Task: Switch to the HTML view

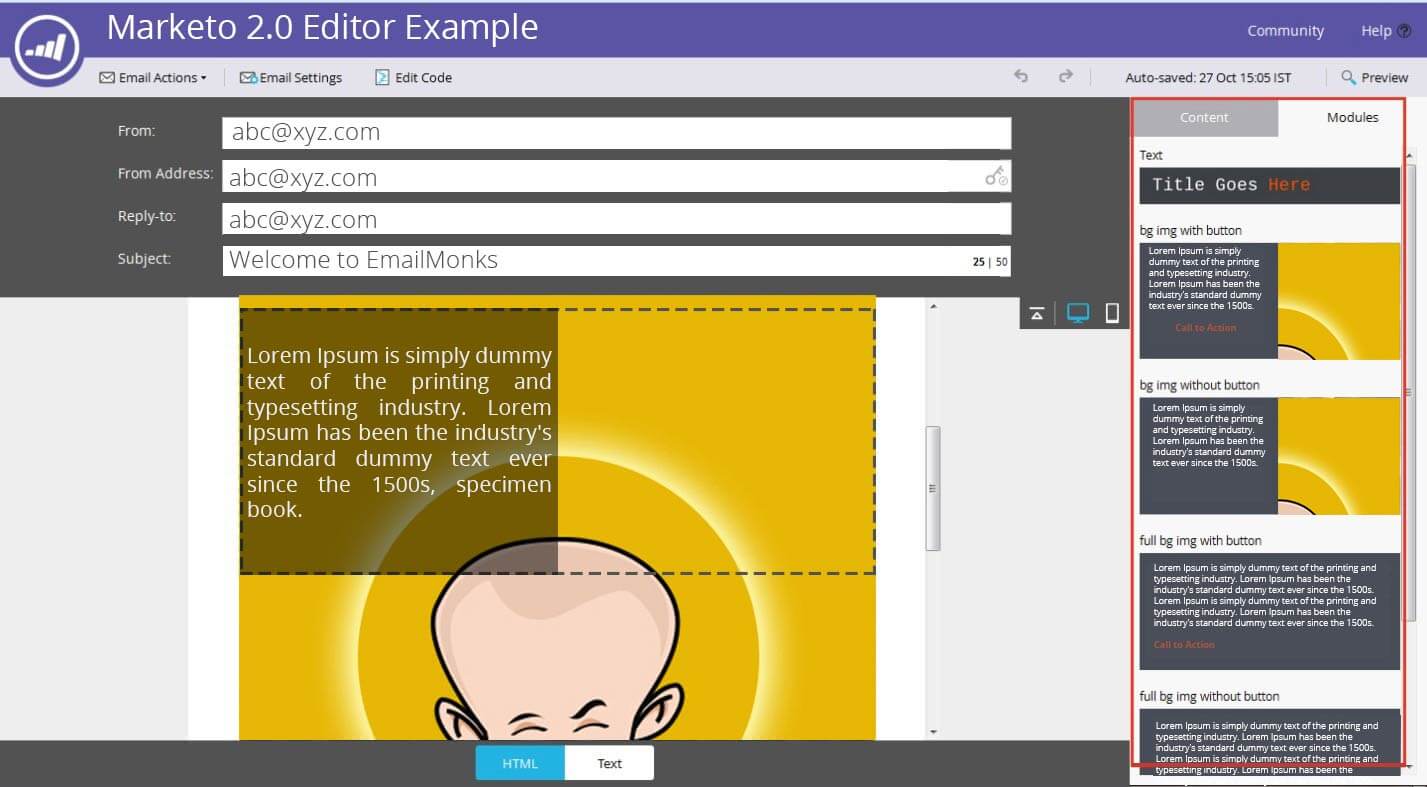Action: [520, 763]
